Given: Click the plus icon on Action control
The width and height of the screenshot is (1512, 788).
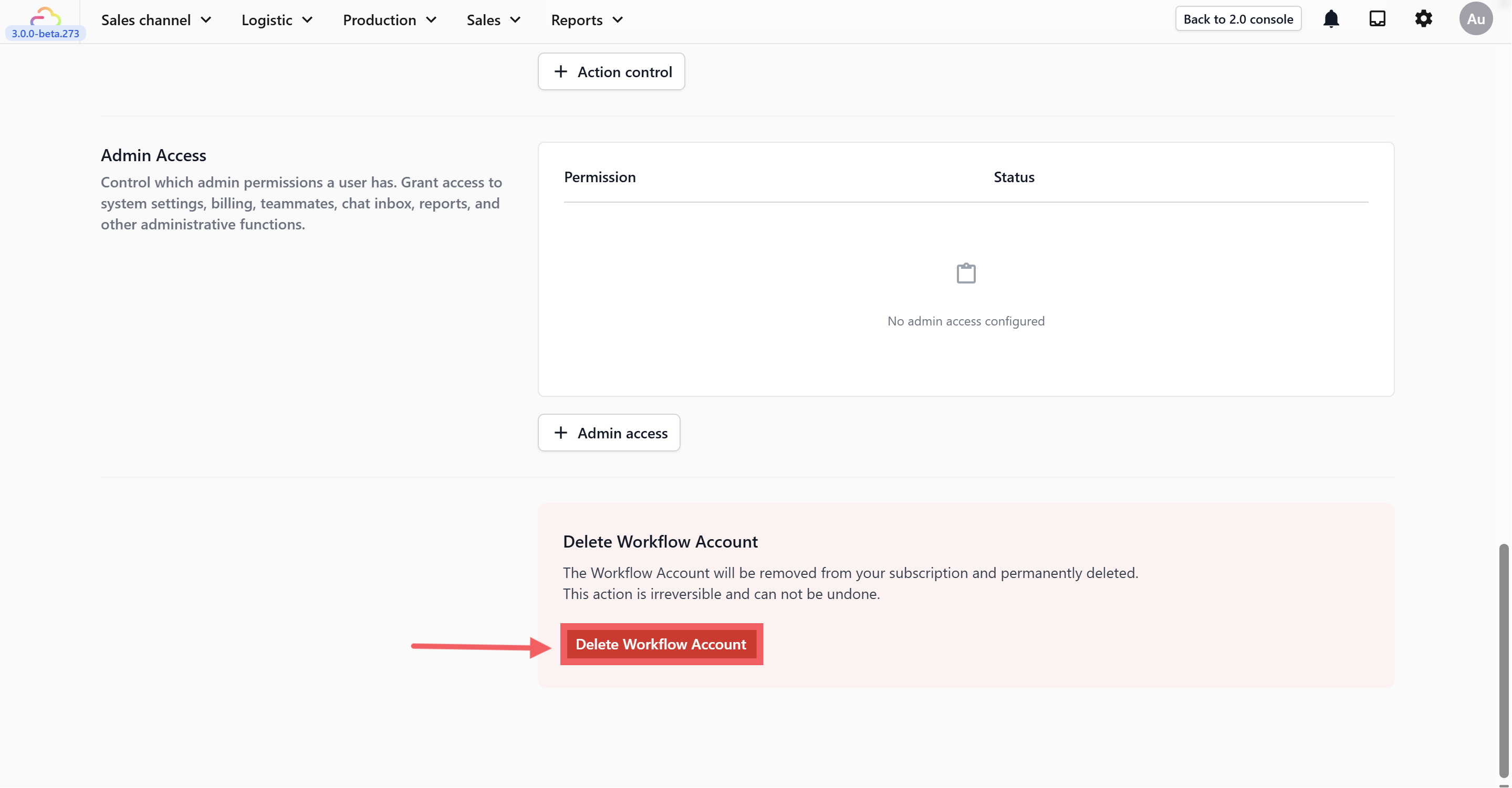Looking at the screenshot, I should click(560, 71).
